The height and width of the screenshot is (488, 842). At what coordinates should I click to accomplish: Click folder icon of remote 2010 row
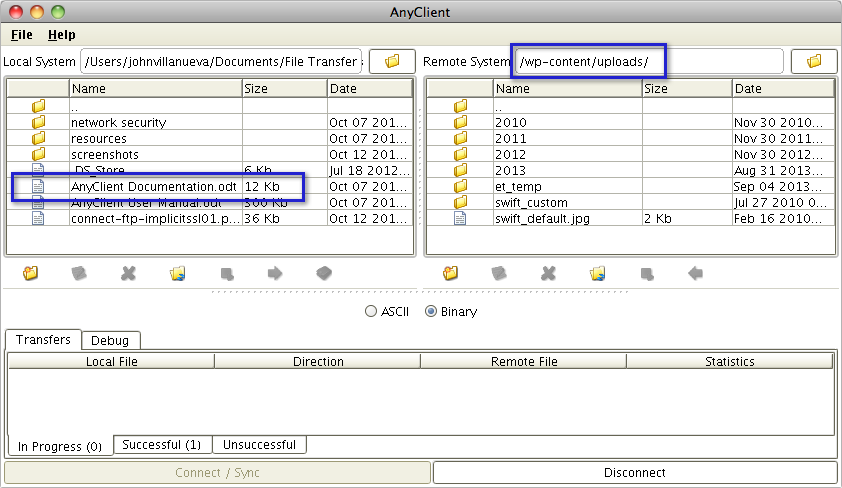click(460, 122)
